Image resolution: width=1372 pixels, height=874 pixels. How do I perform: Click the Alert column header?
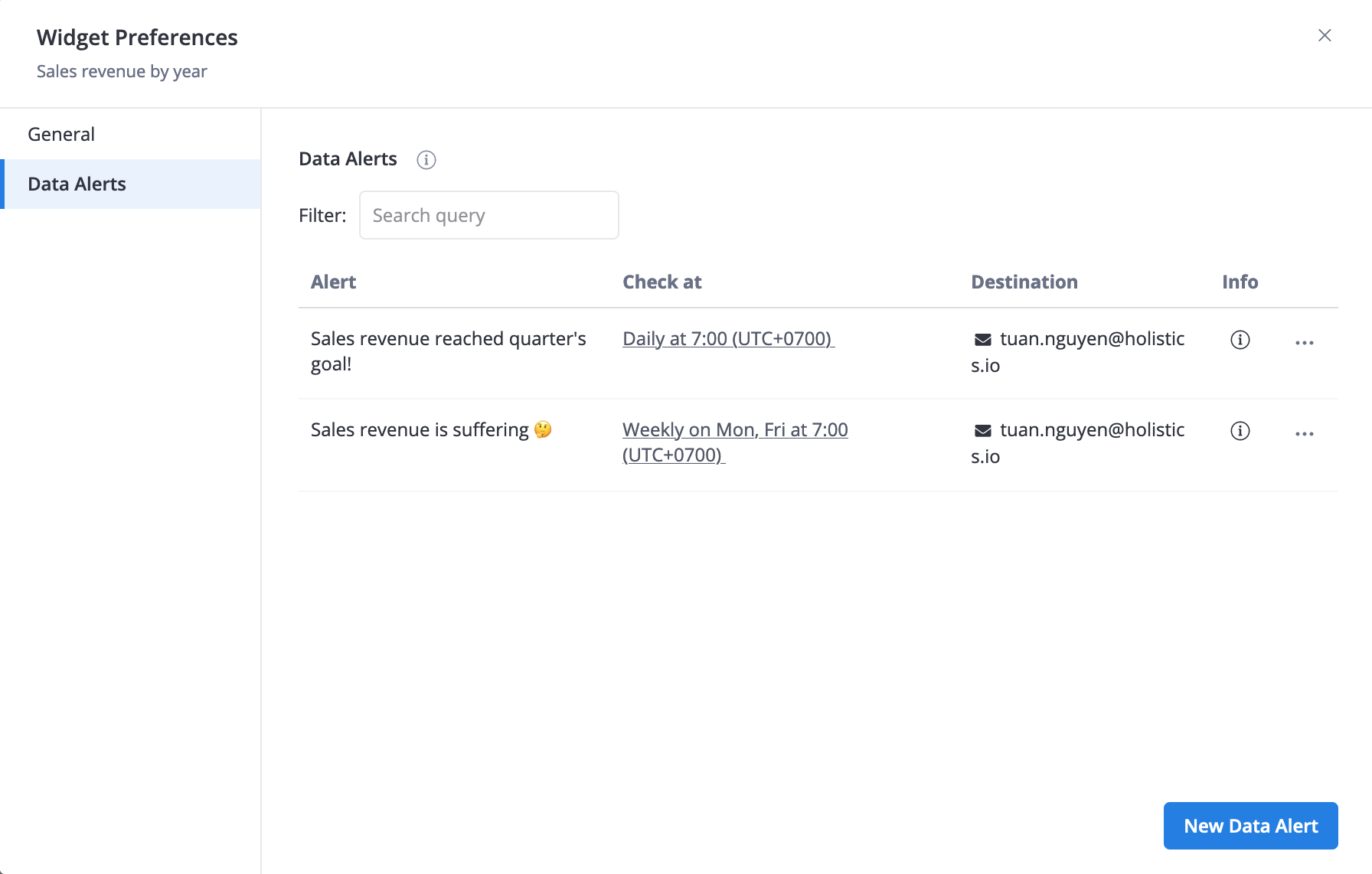click(333, 282)
